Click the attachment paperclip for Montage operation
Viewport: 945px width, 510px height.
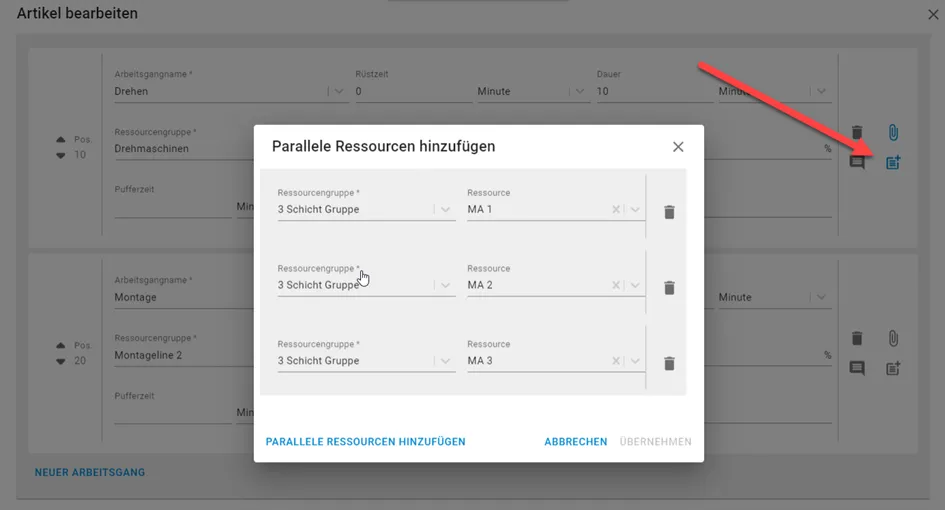click(x=893, y=338)
